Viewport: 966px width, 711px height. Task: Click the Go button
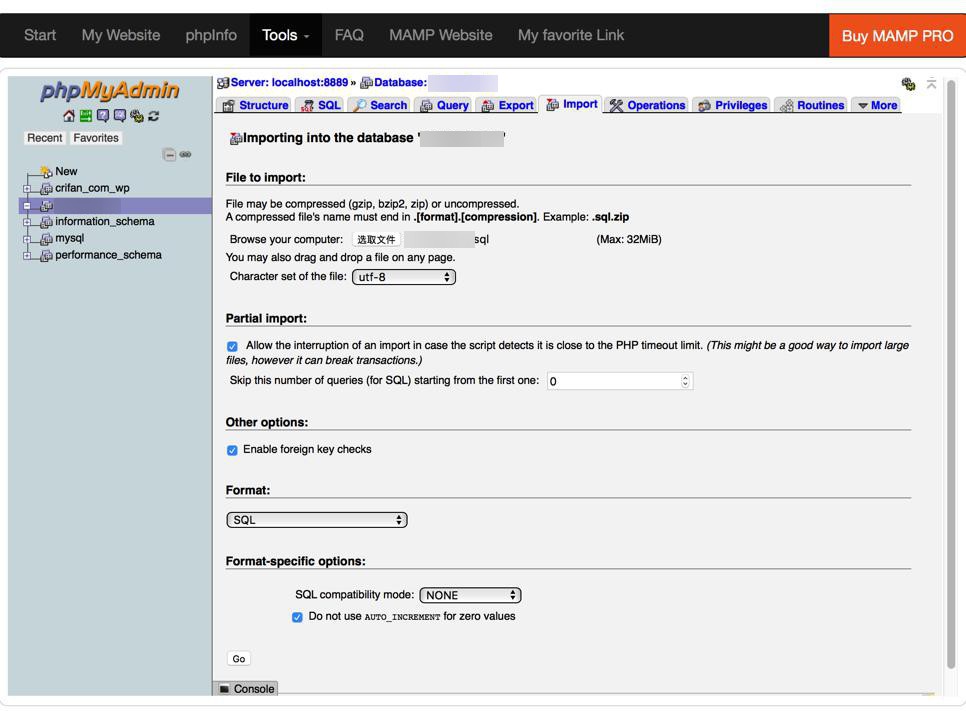[238, 659]
